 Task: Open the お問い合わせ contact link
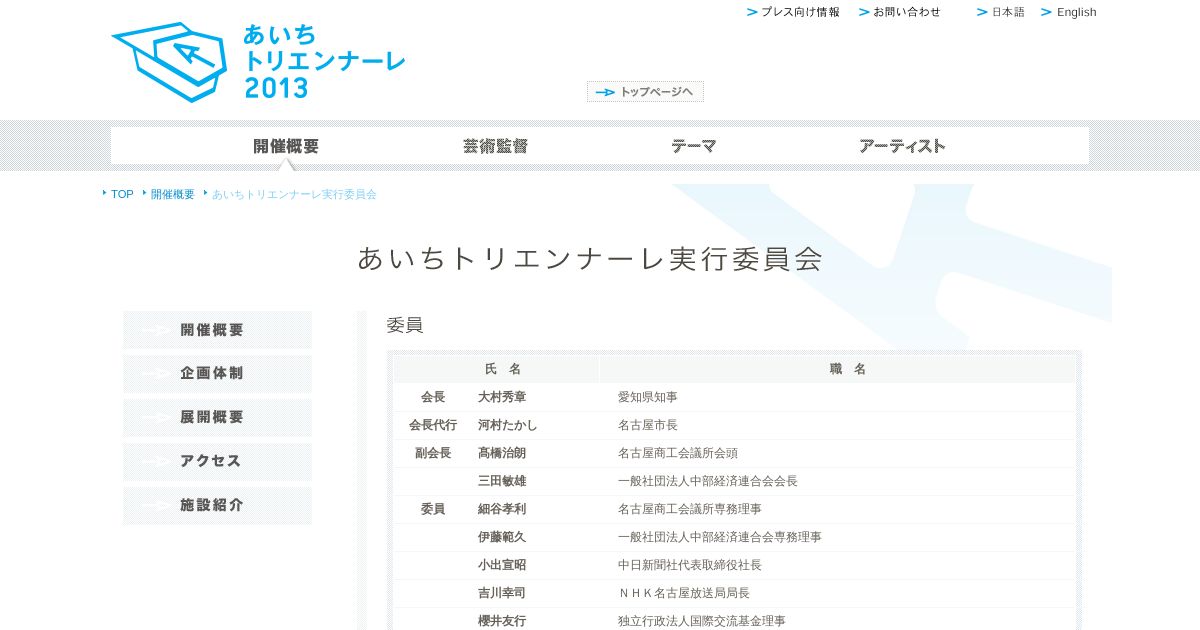[899, 12]
